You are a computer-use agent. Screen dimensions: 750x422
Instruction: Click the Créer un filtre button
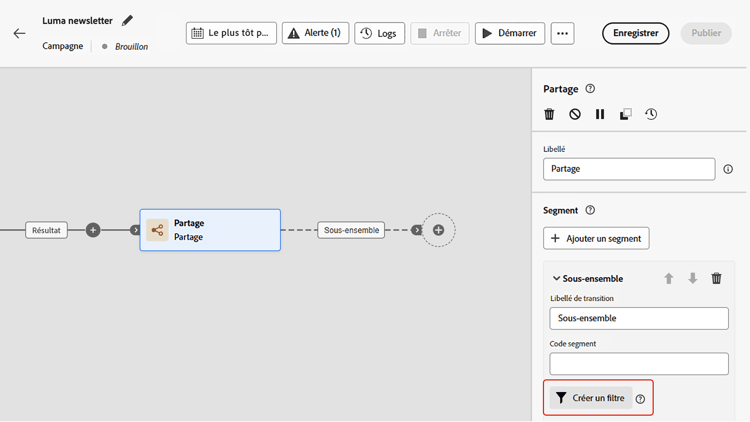coord(591,398)
